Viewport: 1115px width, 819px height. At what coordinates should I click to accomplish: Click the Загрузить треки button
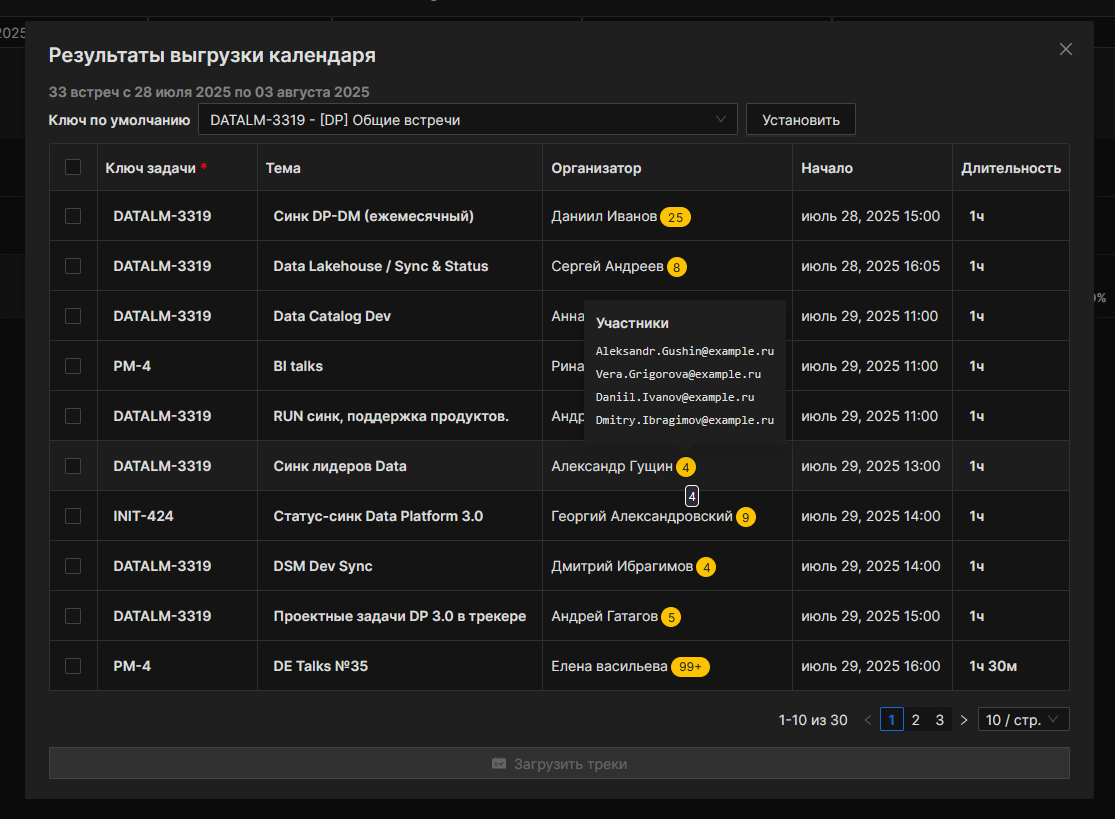(x=559, y=764)
